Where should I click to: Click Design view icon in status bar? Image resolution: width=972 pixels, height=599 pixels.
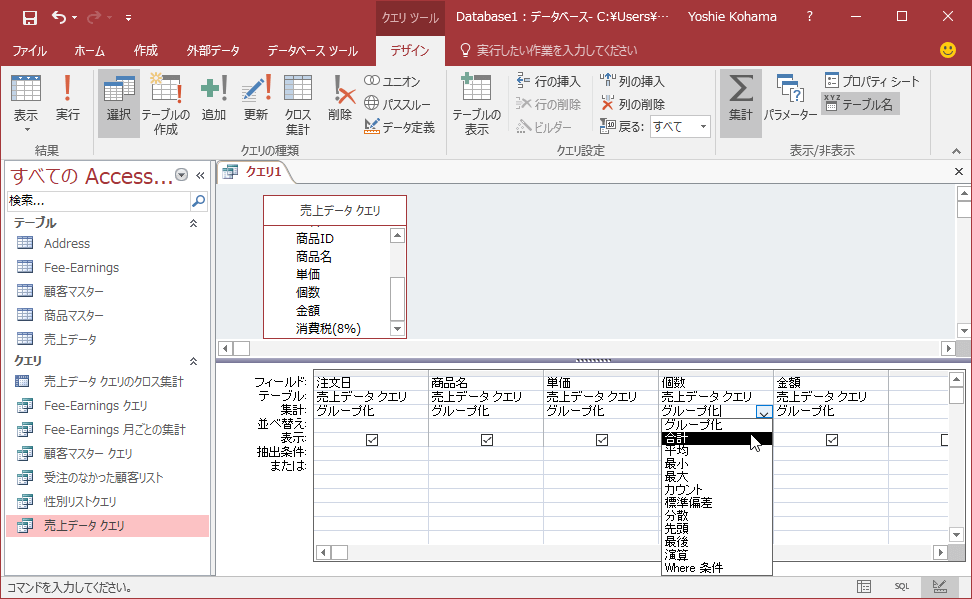pyautogui.click(x=940, y=587)
